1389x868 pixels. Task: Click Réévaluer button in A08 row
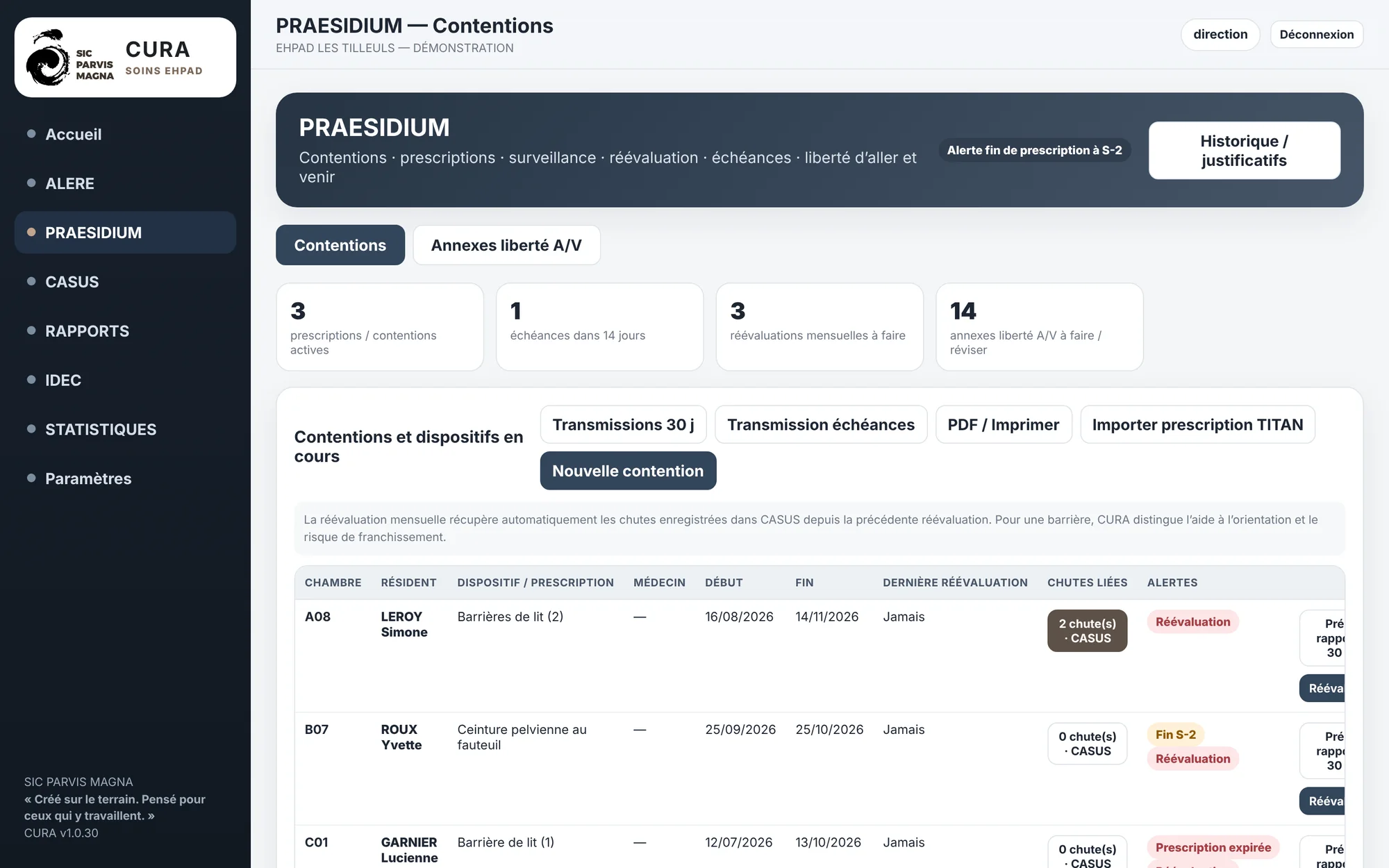1323,688
